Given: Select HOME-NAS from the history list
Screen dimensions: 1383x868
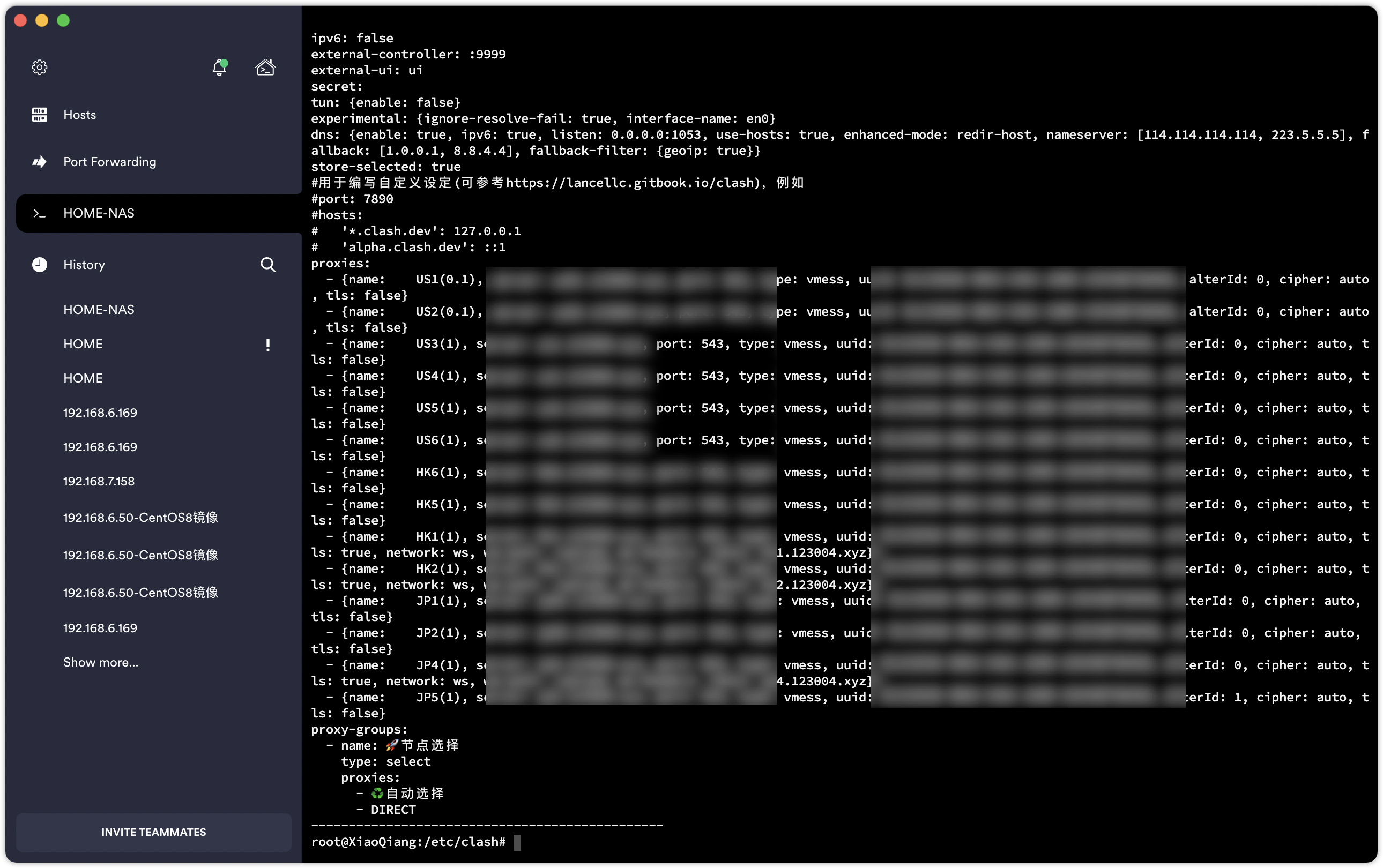Looking at the screenshot, I should 98,309.
